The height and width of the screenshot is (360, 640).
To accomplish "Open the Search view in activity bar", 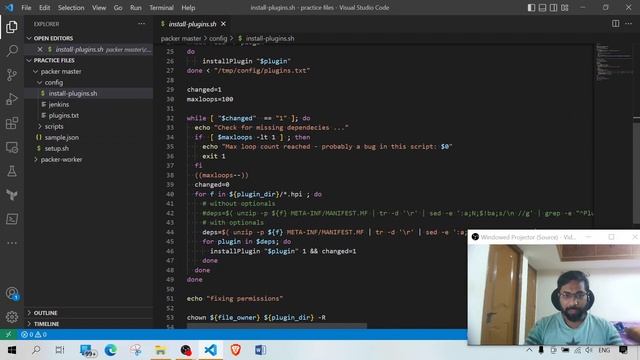I will coord(12,51).
